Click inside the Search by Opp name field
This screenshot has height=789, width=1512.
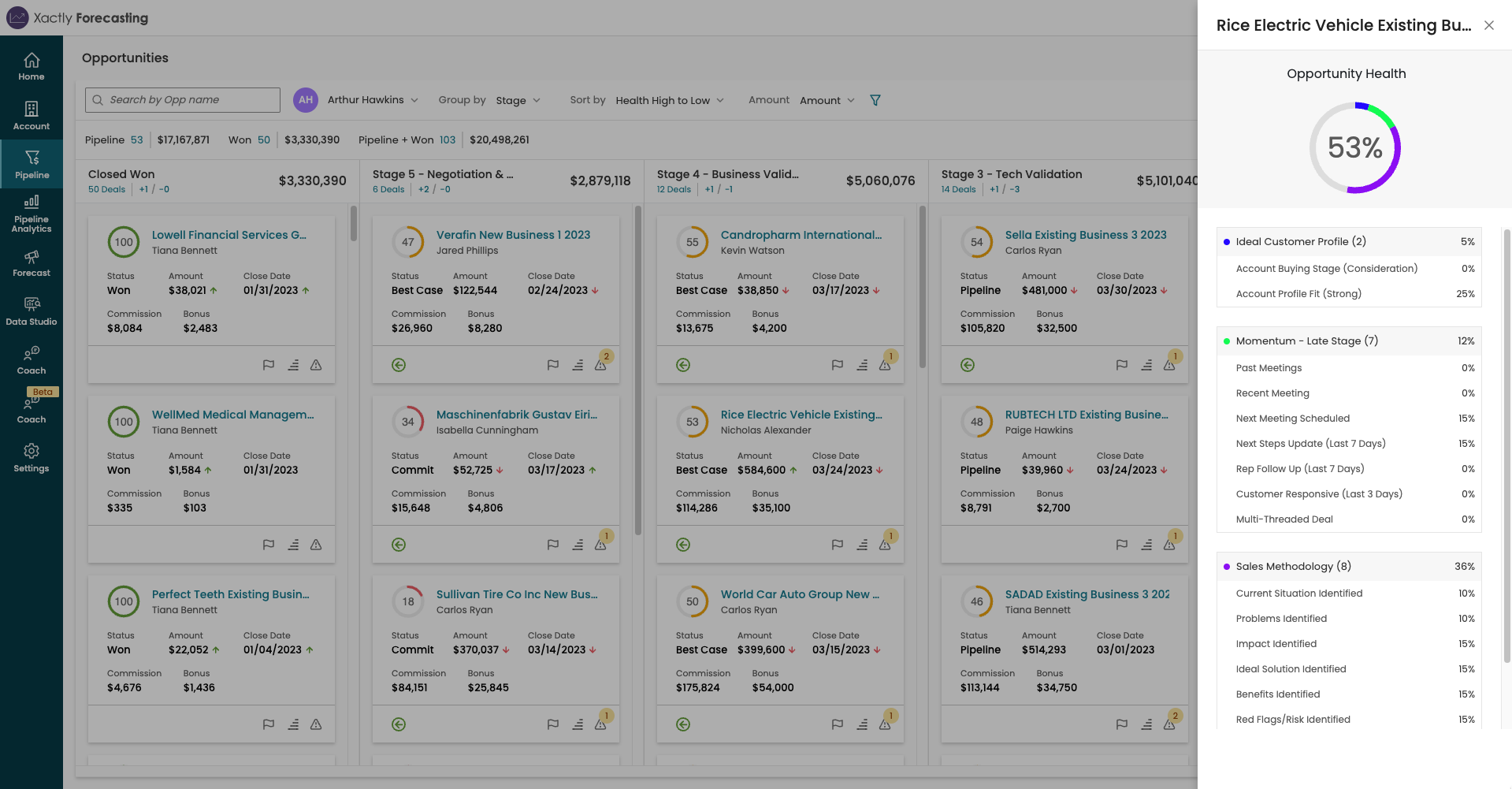(182, 99)
